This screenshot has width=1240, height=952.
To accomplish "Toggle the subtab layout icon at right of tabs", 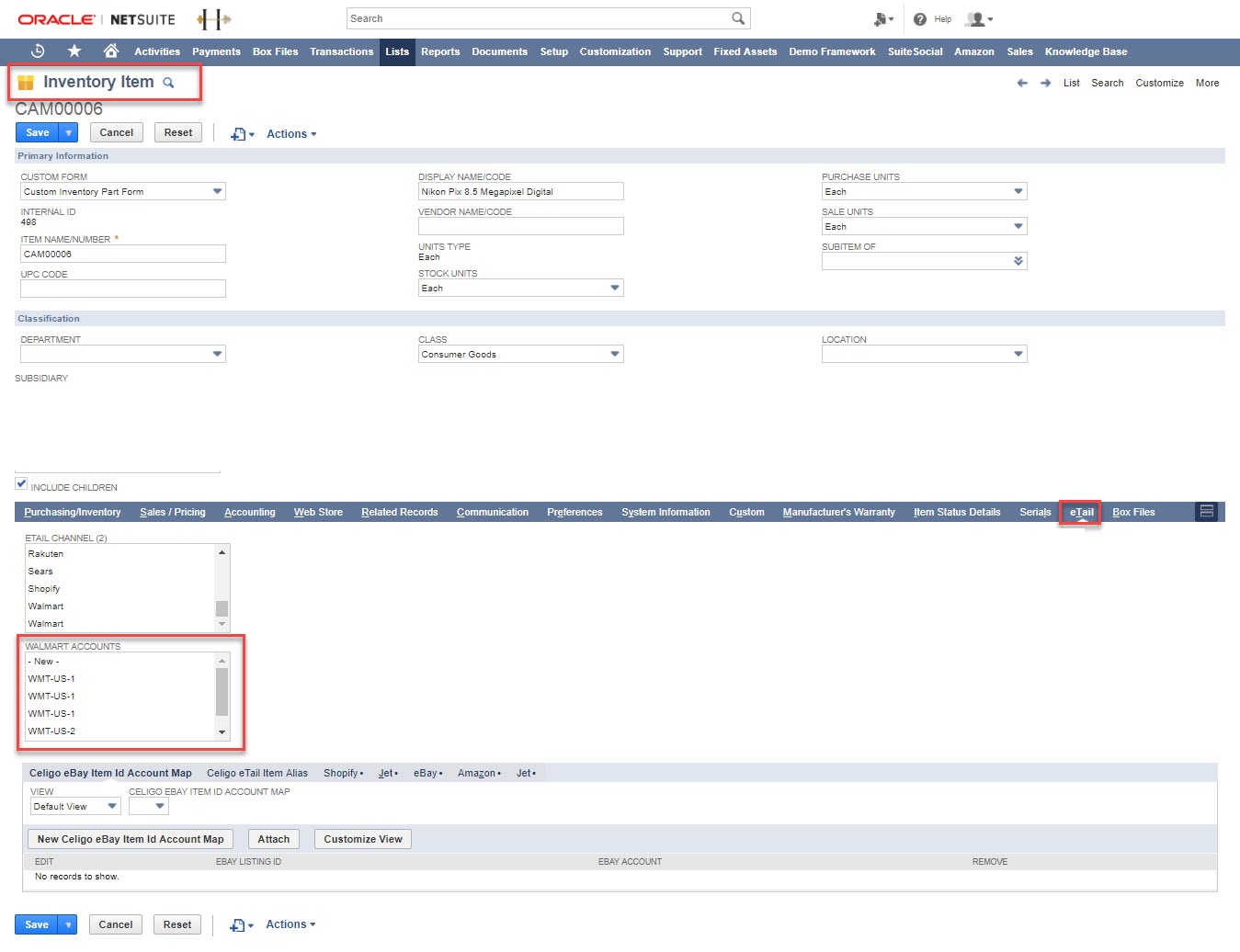I will tap(1207, 511).
